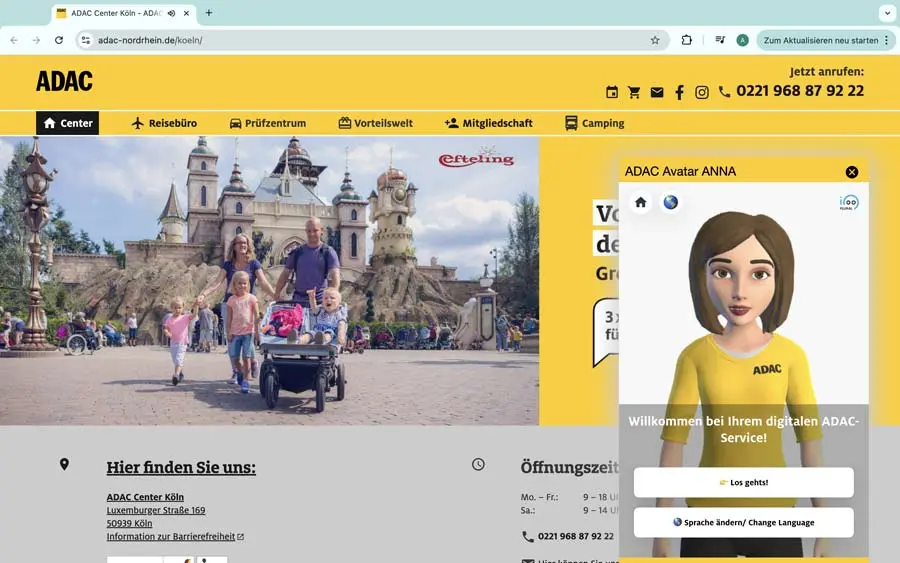Screen dimensions: 900x563
Task: Click Zum Aktualisieren neu starten button
Action: 821,40
